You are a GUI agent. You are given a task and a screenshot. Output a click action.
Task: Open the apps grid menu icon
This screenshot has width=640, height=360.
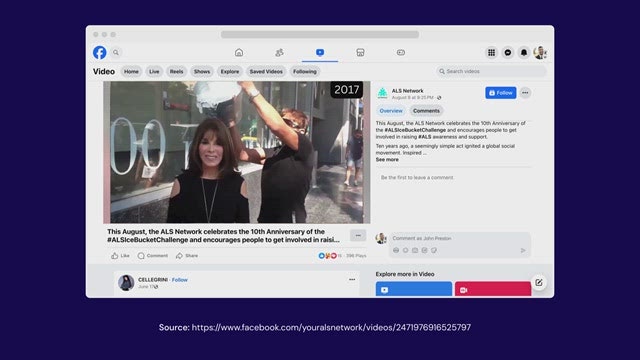pyautogui.click(x=491, y=52)
